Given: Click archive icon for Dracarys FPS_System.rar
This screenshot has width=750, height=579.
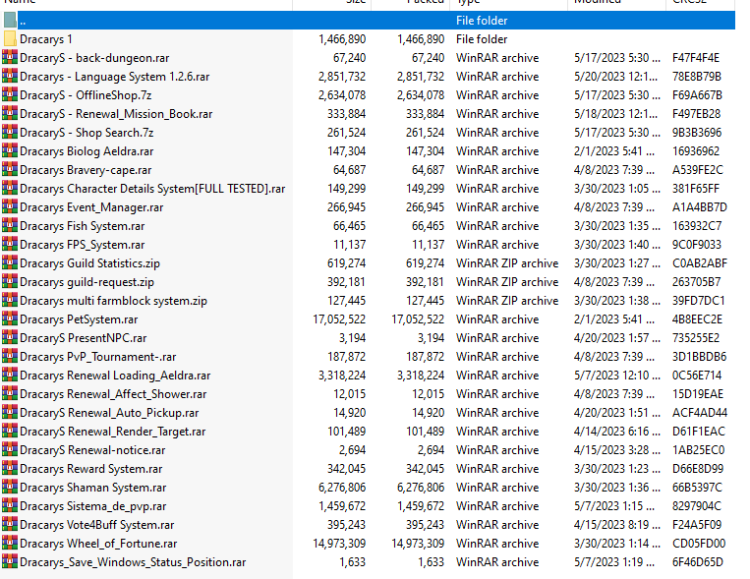Looking at the screenshot, I should click(10, 244).
